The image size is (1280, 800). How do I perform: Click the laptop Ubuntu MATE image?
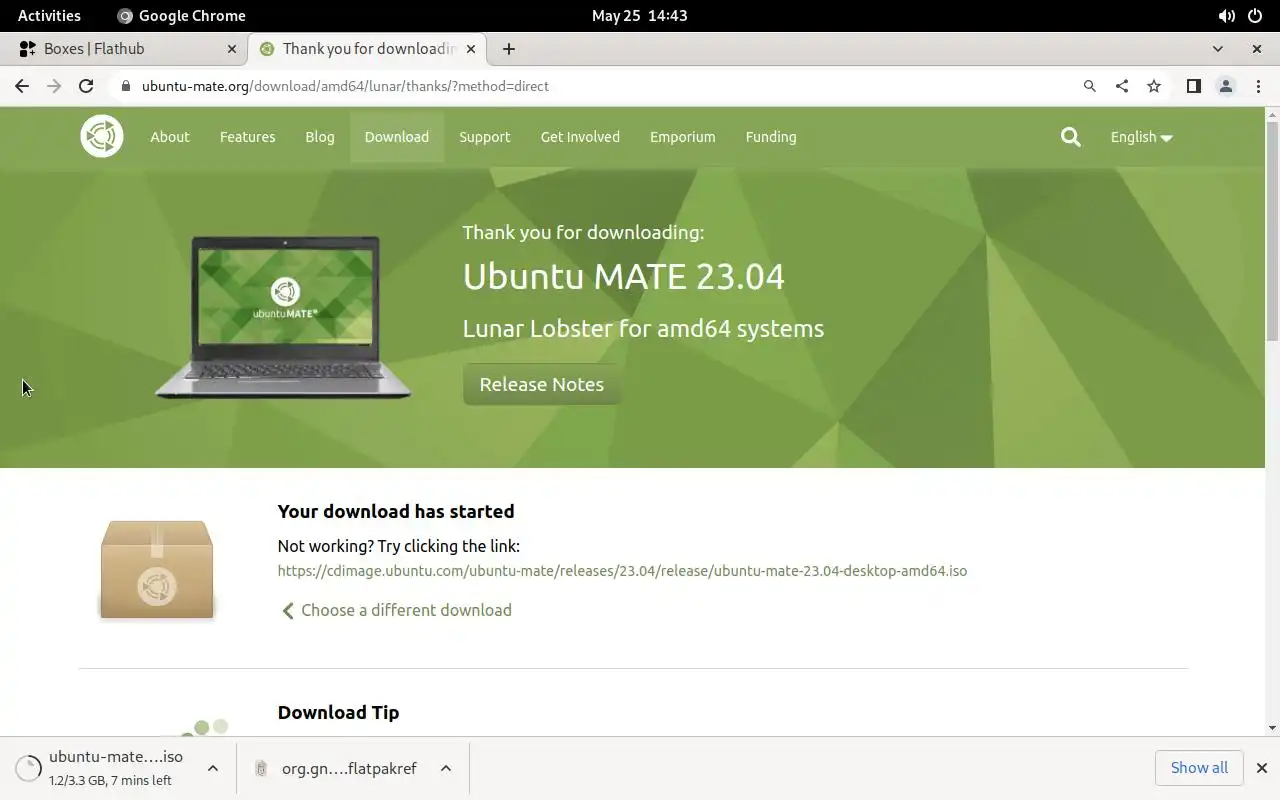[284, 318]
